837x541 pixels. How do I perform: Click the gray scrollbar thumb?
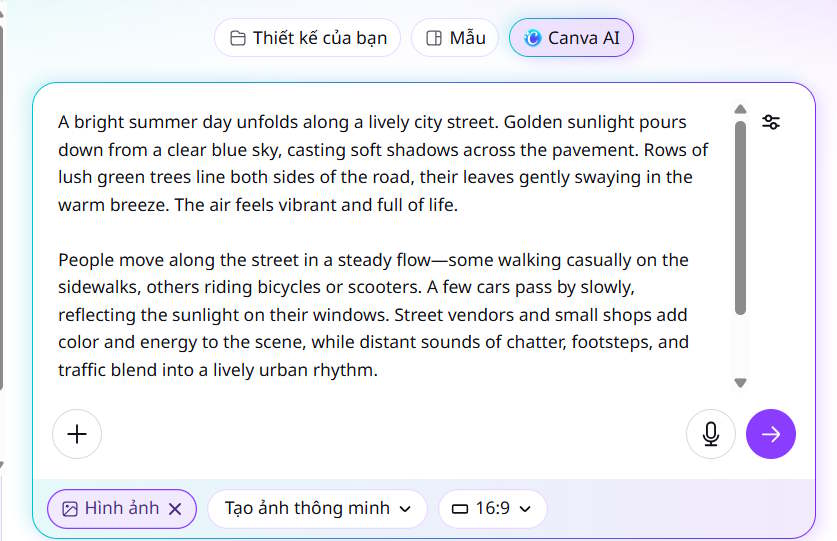740,215
